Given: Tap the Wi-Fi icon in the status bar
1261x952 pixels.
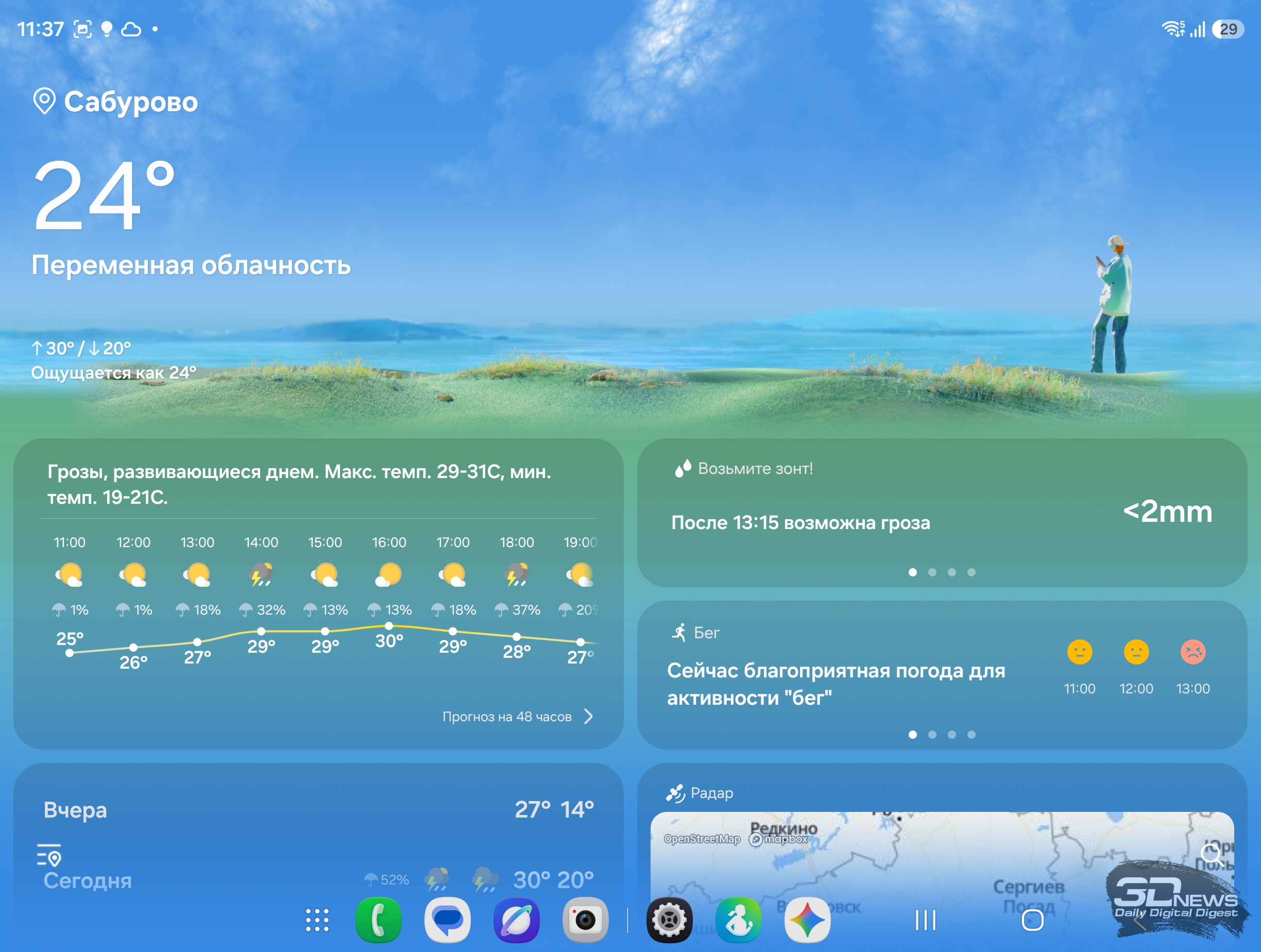Looking at the screenshot, I should click(1173, 28).
